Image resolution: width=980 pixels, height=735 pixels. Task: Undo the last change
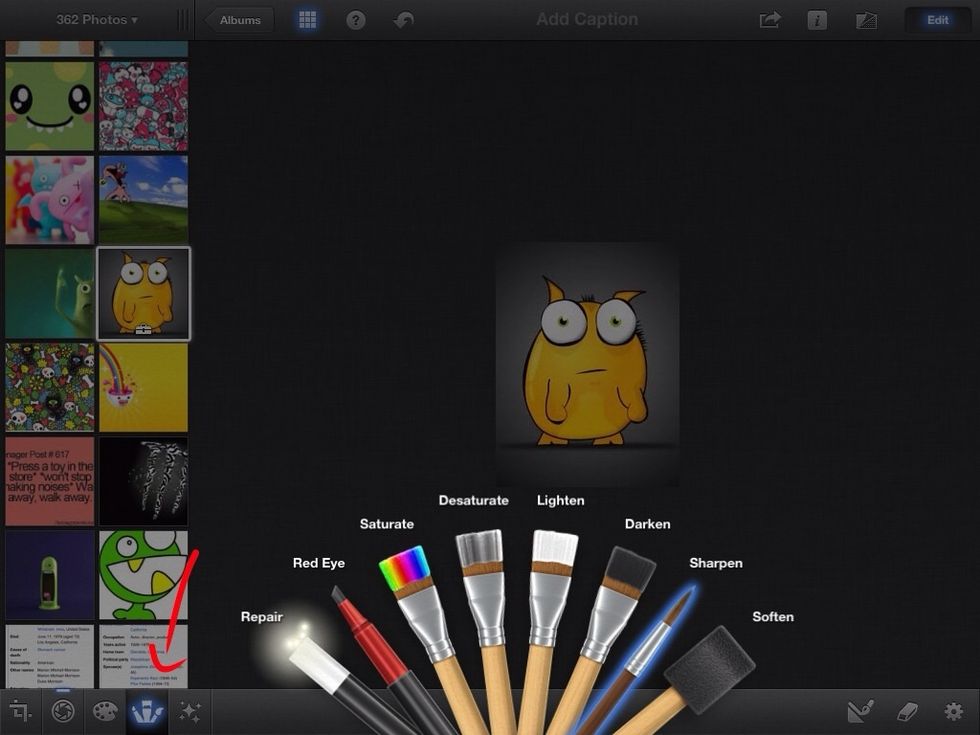[x=404, y=20]
